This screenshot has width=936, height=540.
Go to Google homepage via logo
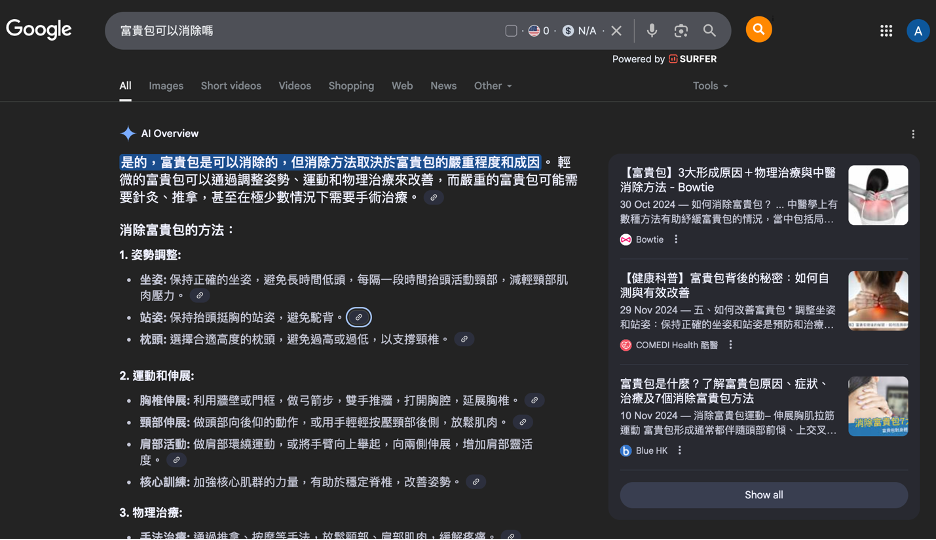tap(39, 30)
